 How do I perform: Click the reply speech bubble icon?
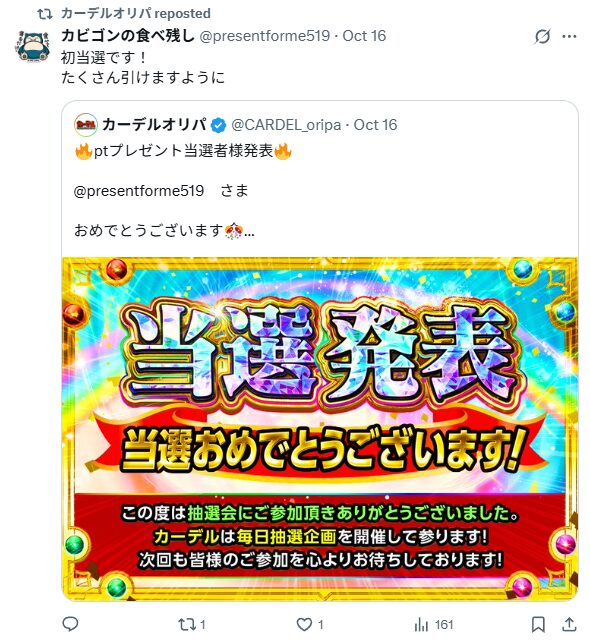[70, 624]
